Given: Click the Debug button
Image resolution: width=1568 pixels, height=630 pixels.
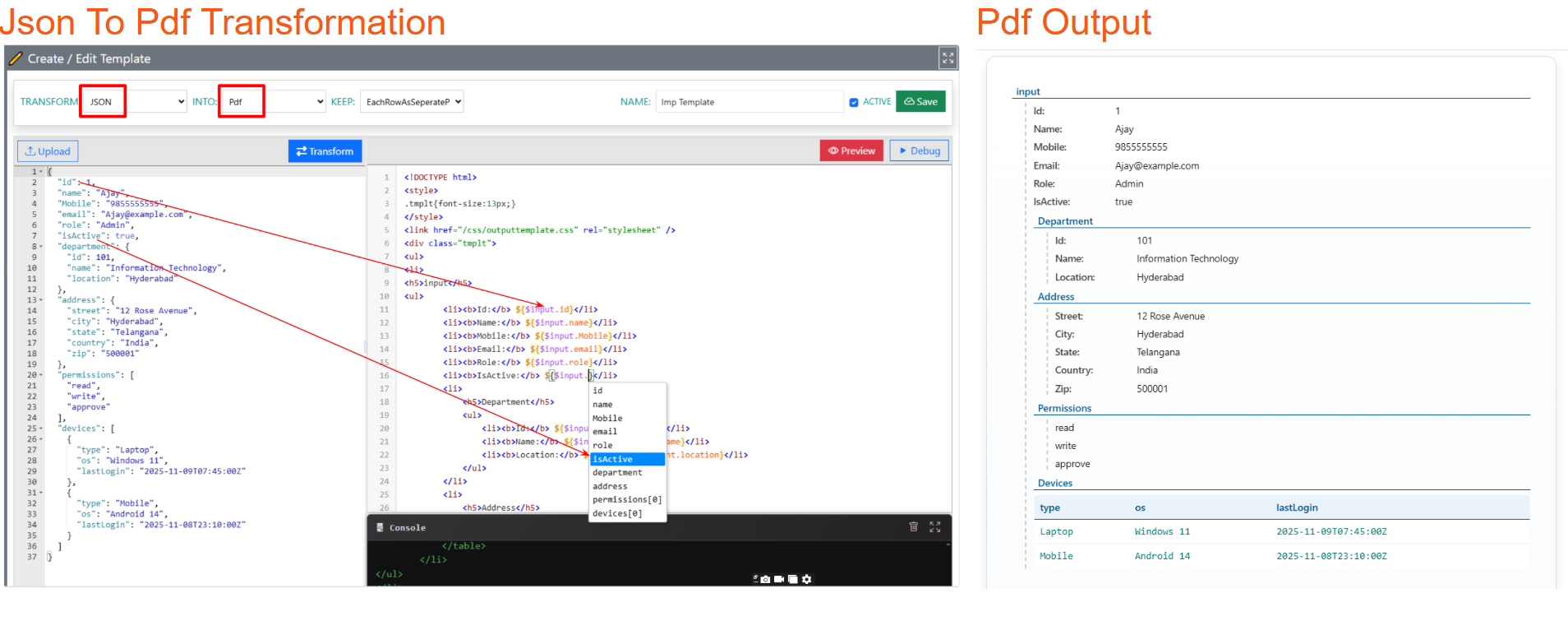Looking at the screenshot, I should [919, 151].
